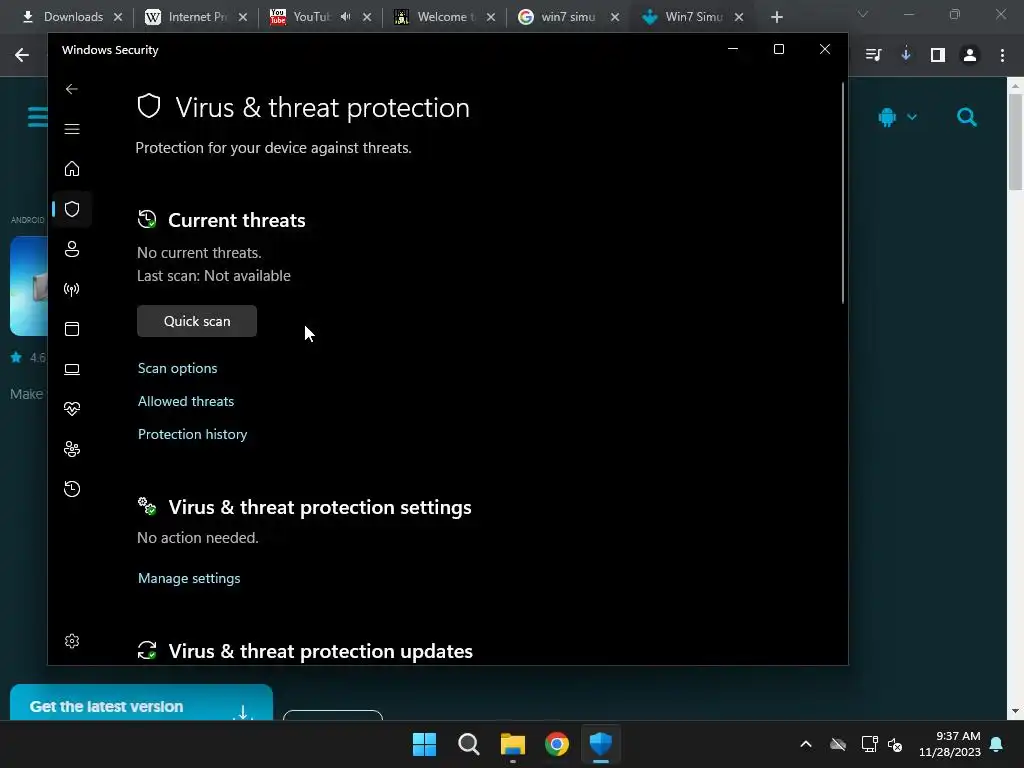Image resolution: width=1024 pixels, height=768 pixels.
Task: Open Protection history link
Action: pos(192,434)
